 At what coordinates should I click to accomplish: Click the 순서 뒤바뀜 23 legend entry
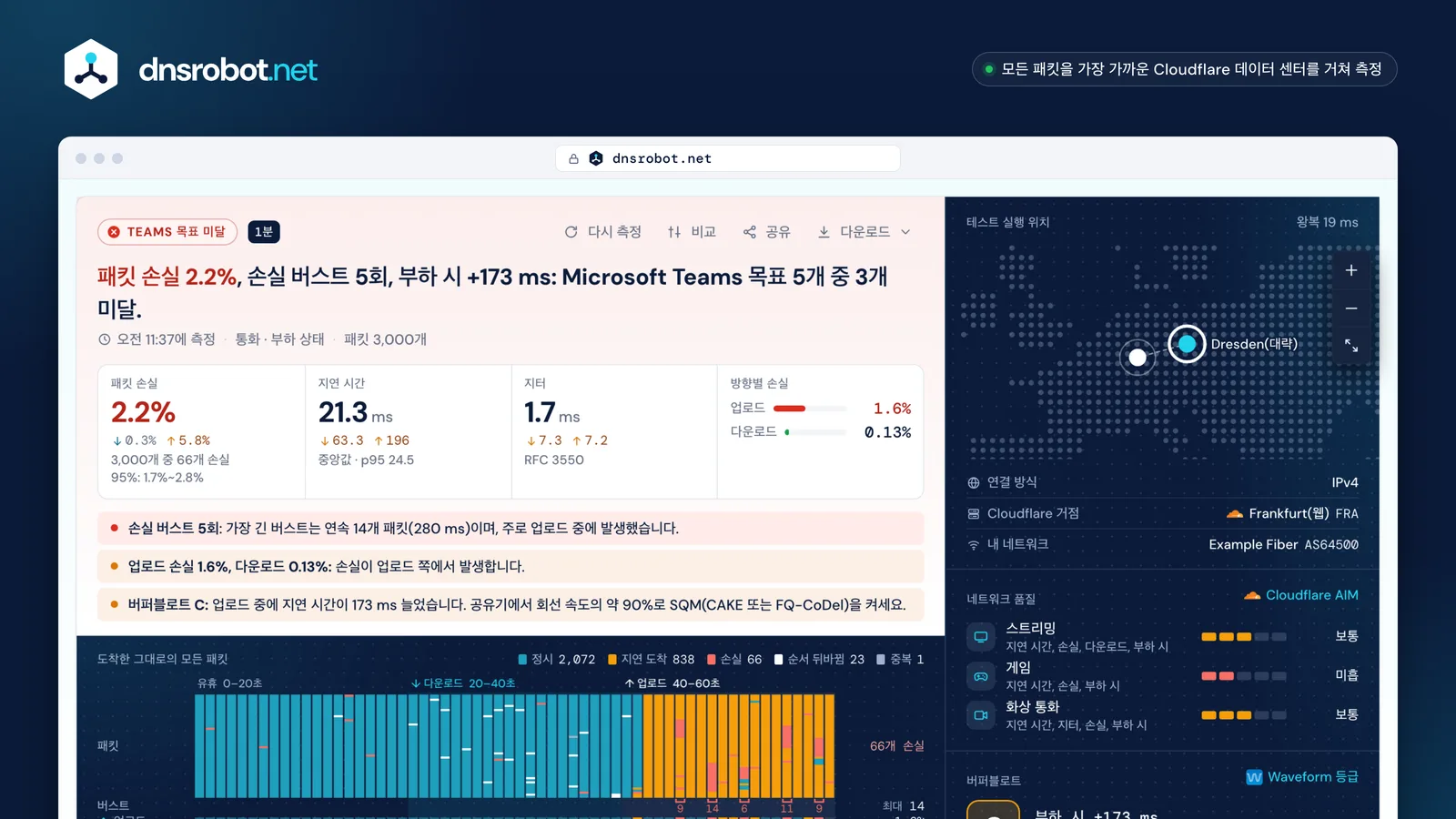click(819, 660)
